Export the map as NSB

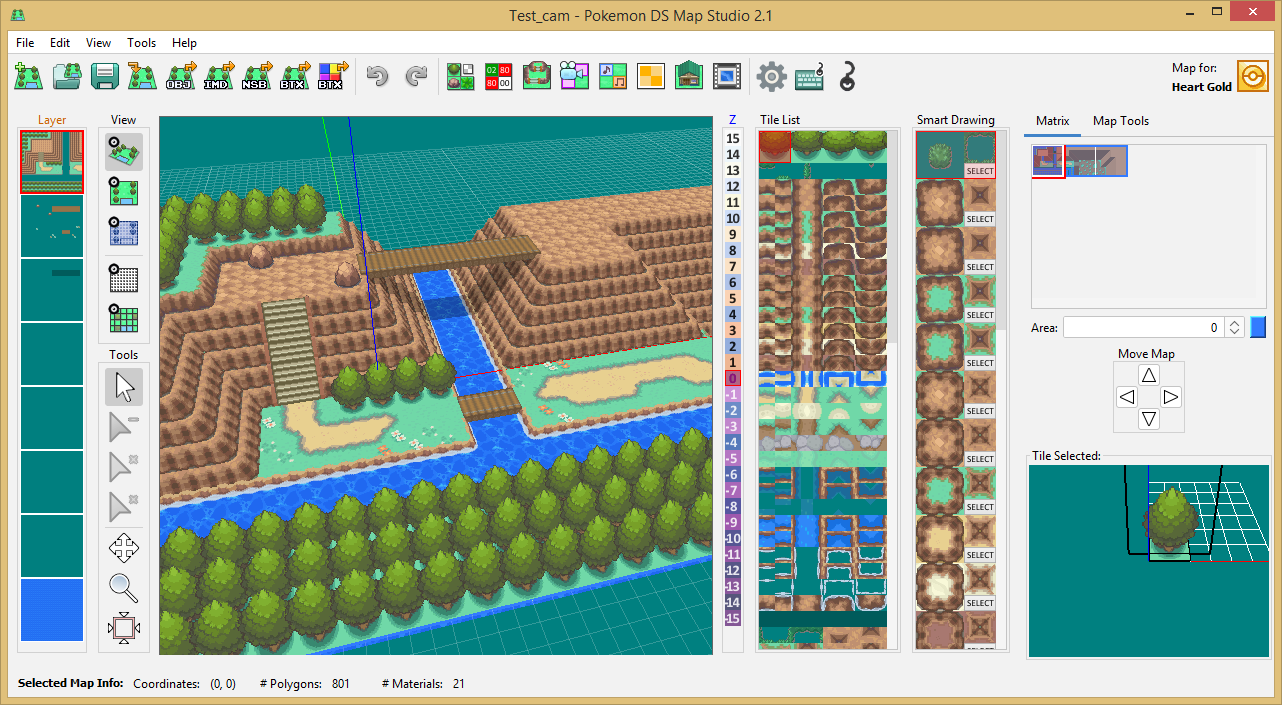pyautogui.click(x=257, y=76)
